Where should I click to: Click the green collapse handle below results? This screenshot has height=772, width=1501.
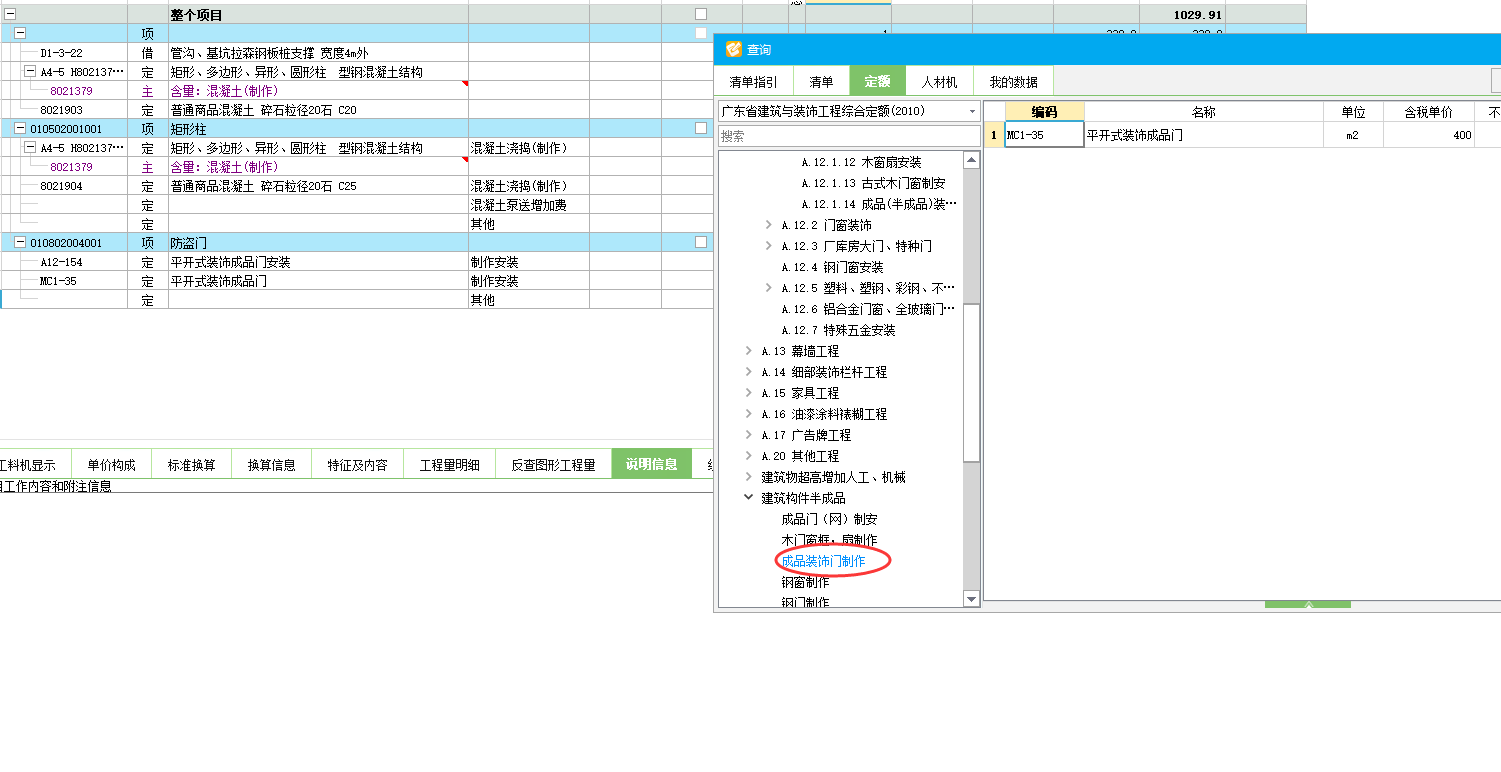click(1308, 604)
